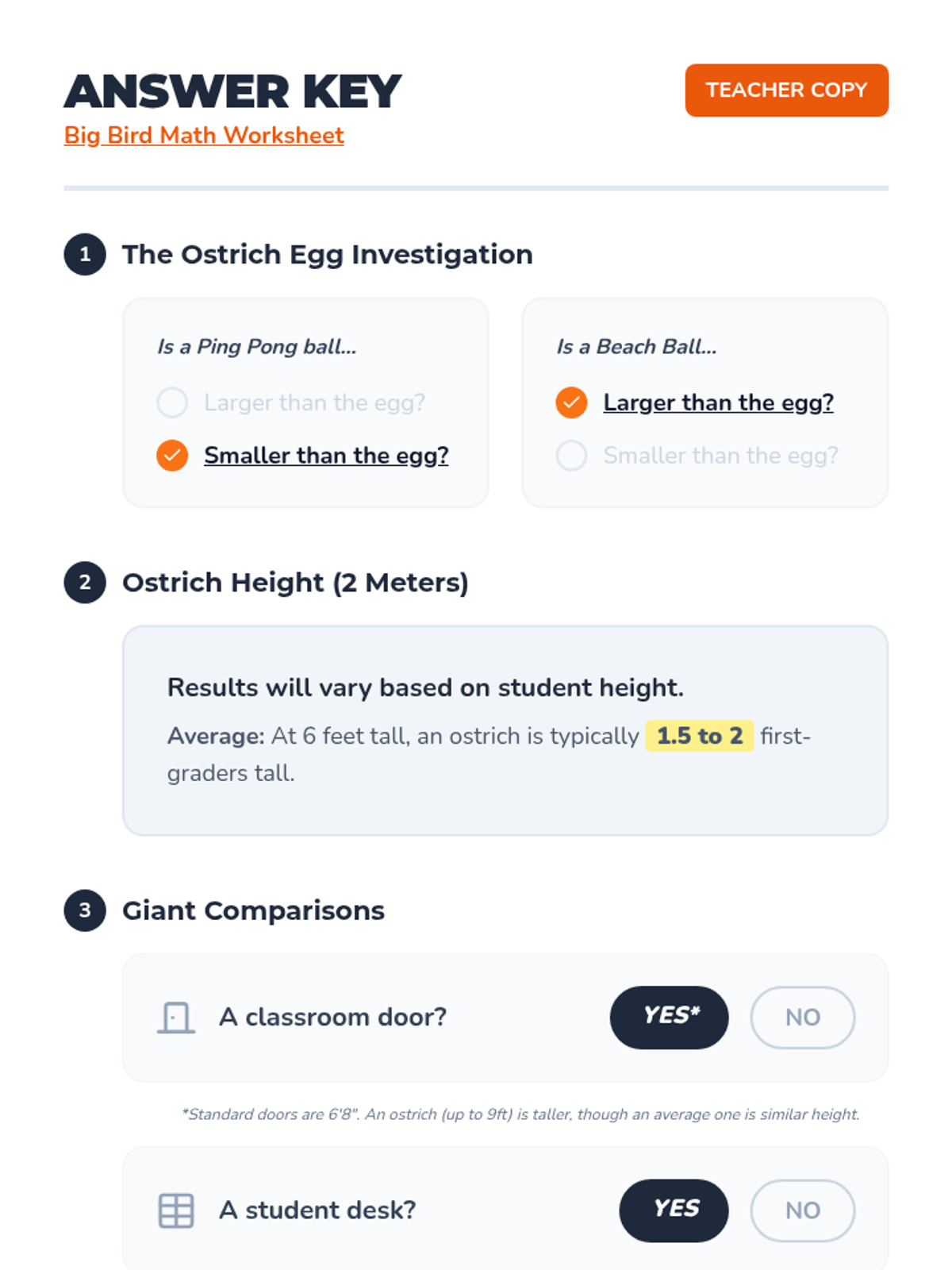952x1270 pixels.
Task: Select Ping Pong 'Larger than the egg?' radio
Action: point(172,402)
